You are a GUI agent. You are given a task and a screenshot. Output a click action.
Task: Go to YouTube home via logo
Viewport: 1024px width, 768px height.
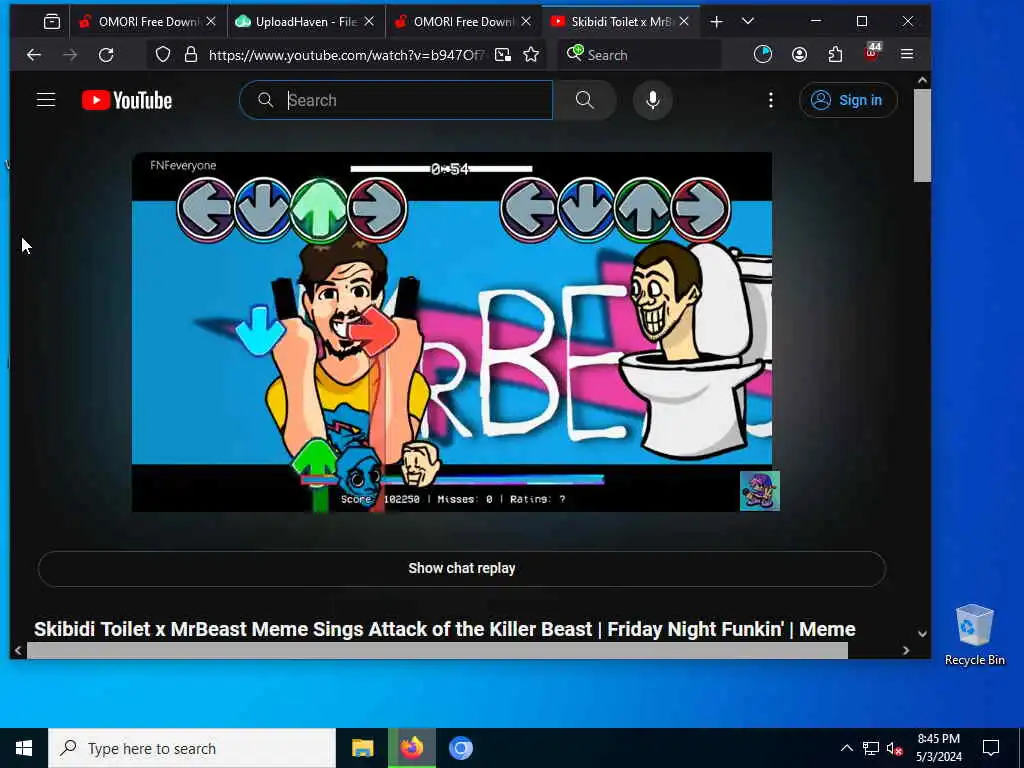point(127,101)
